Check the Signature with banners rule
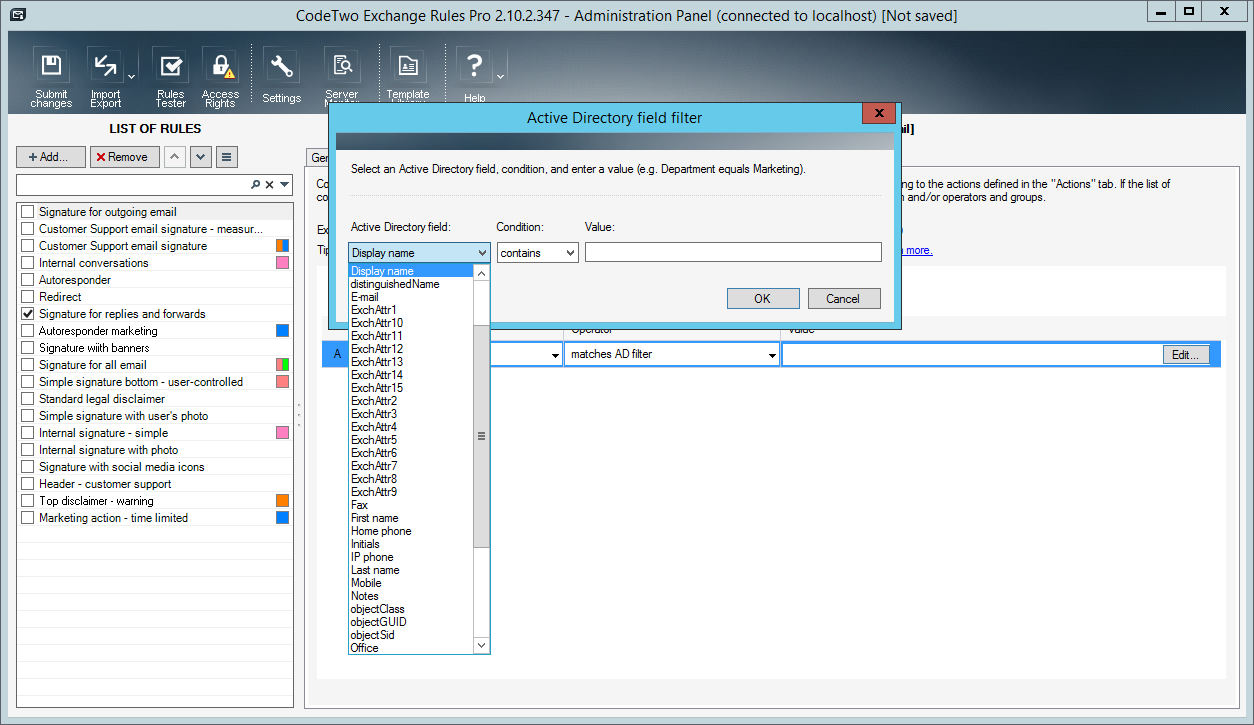Viewport: 1254px width, 725px height. [x=28, y=348]
